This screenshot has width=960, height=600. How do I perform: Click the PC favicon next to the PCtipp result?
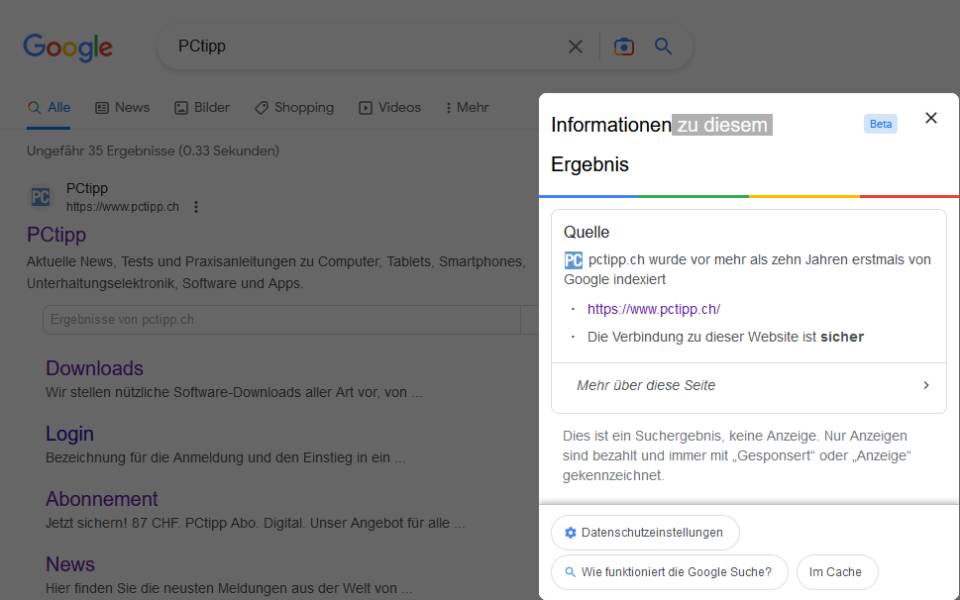(41, 197)
